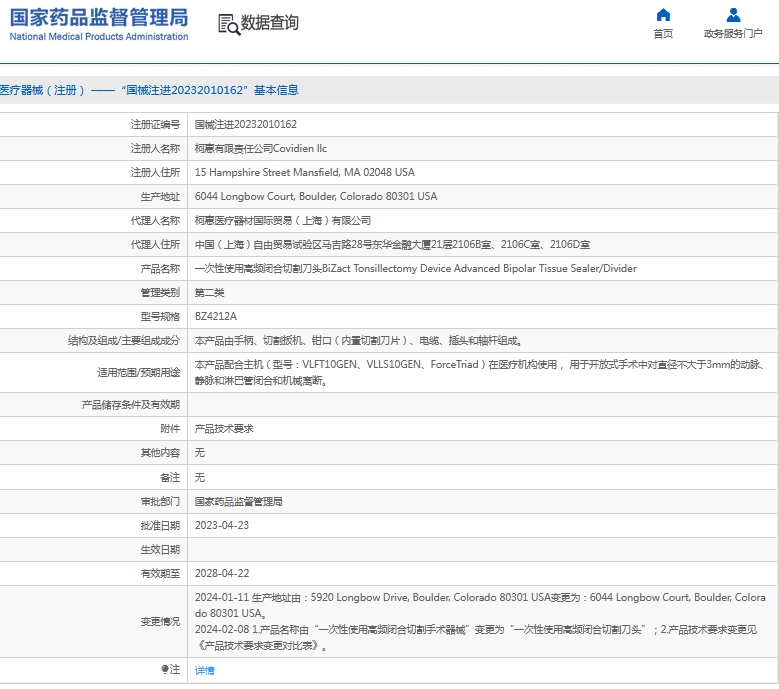Click the 代理人名称 row label
This screenshot has width=779, height=689.
[155, 221]
